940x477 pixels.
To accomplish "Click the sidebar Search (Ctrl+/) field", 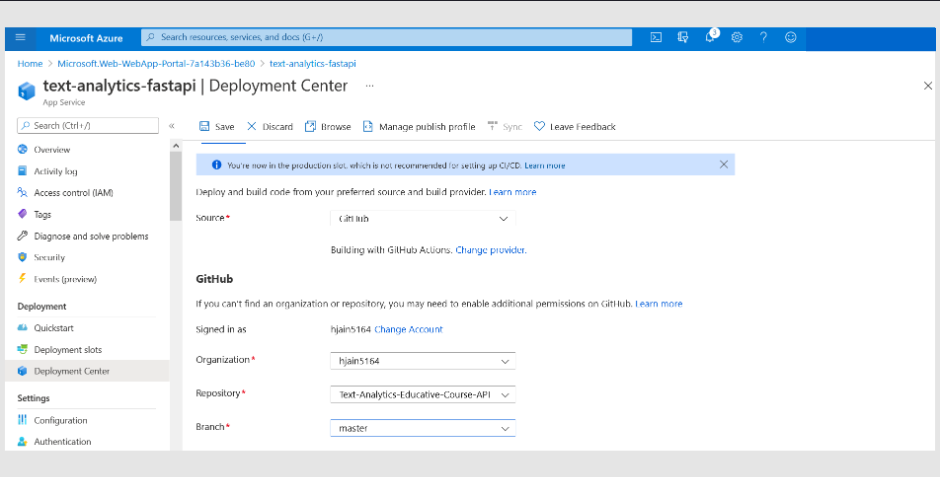I will pos(88,125).
